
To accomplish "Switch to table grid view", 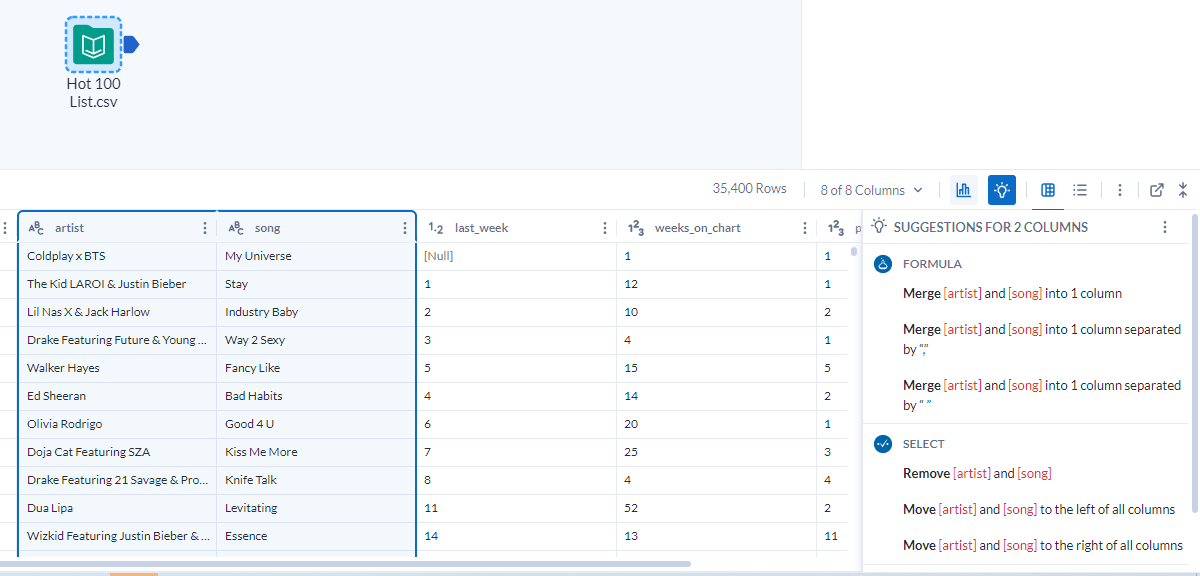I will (1048, 189).
